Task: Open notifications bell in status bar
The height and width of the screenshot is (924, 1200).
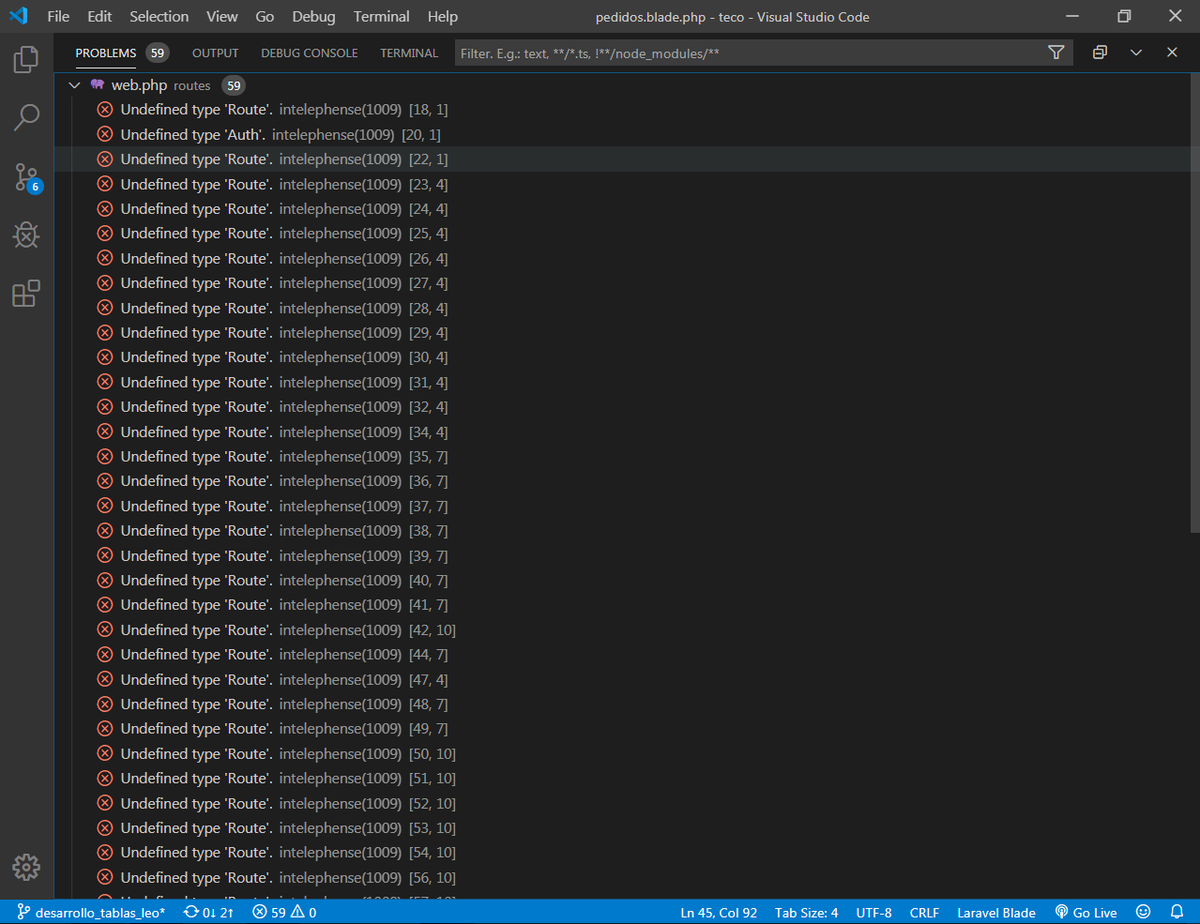Action: click(1177, 912)
